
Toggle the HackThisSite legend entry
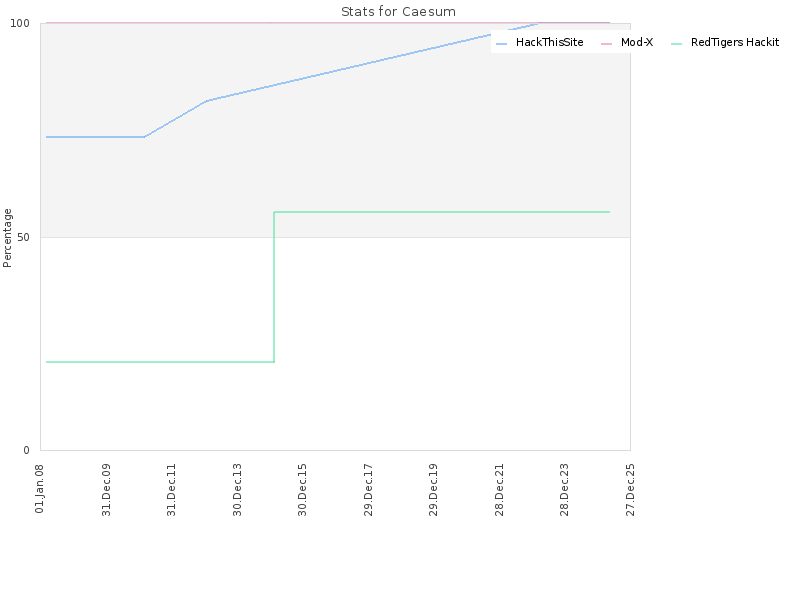tap(540, 42)
